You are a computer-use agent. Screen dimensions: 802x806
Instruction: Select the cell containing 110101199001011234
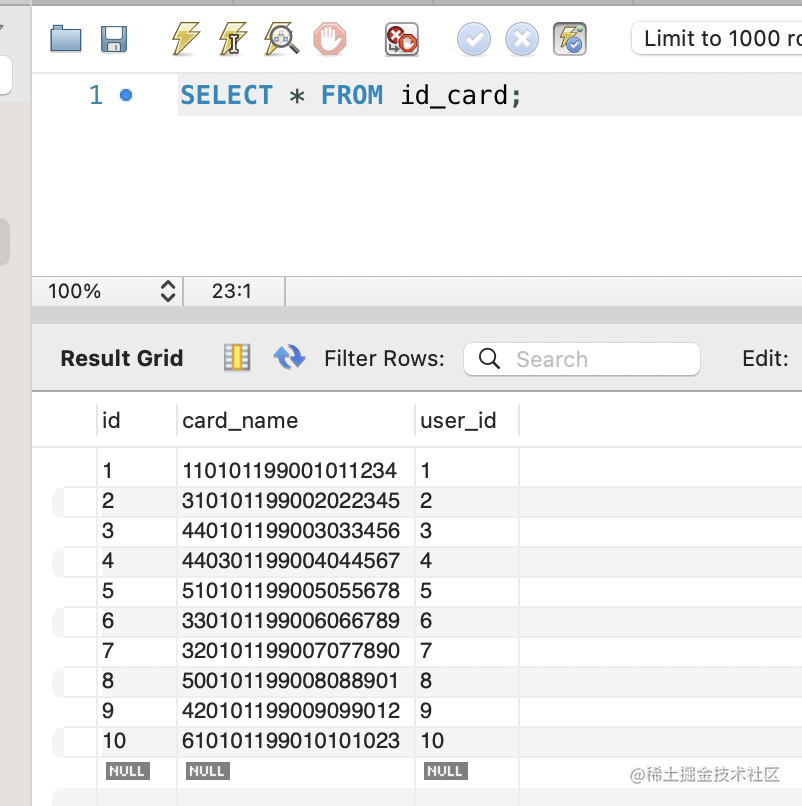pos(290,470)
